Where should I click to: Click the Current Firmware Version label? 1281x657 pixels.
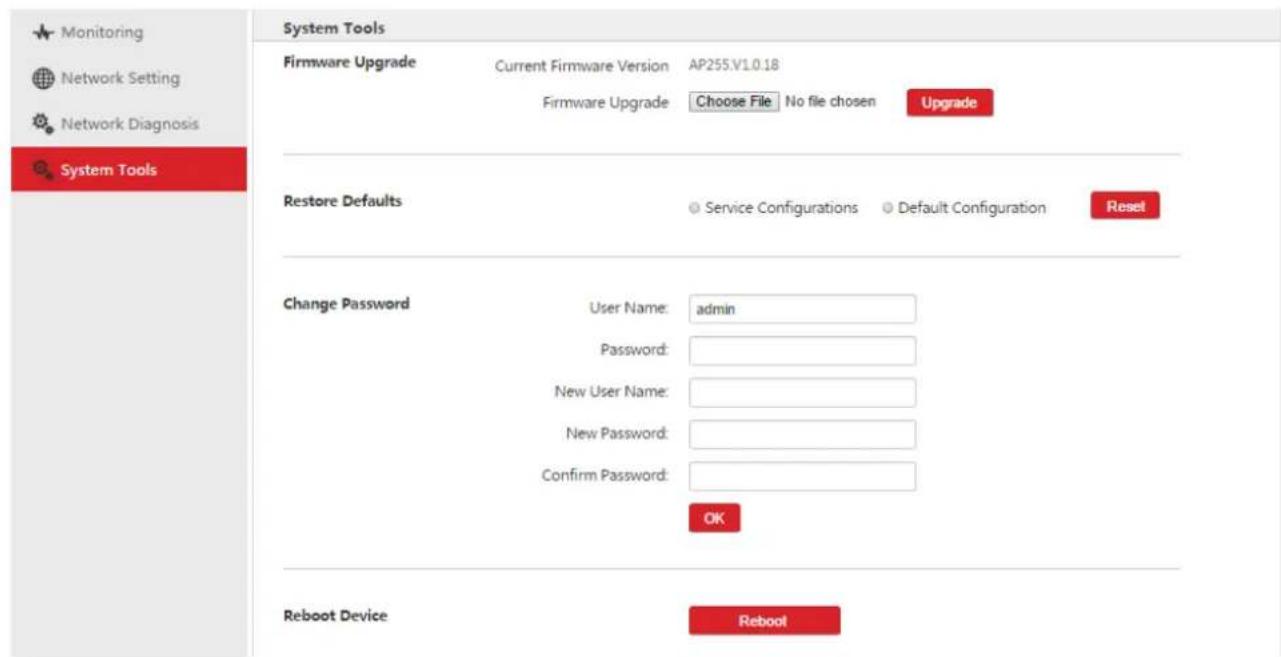coord(582,66)
